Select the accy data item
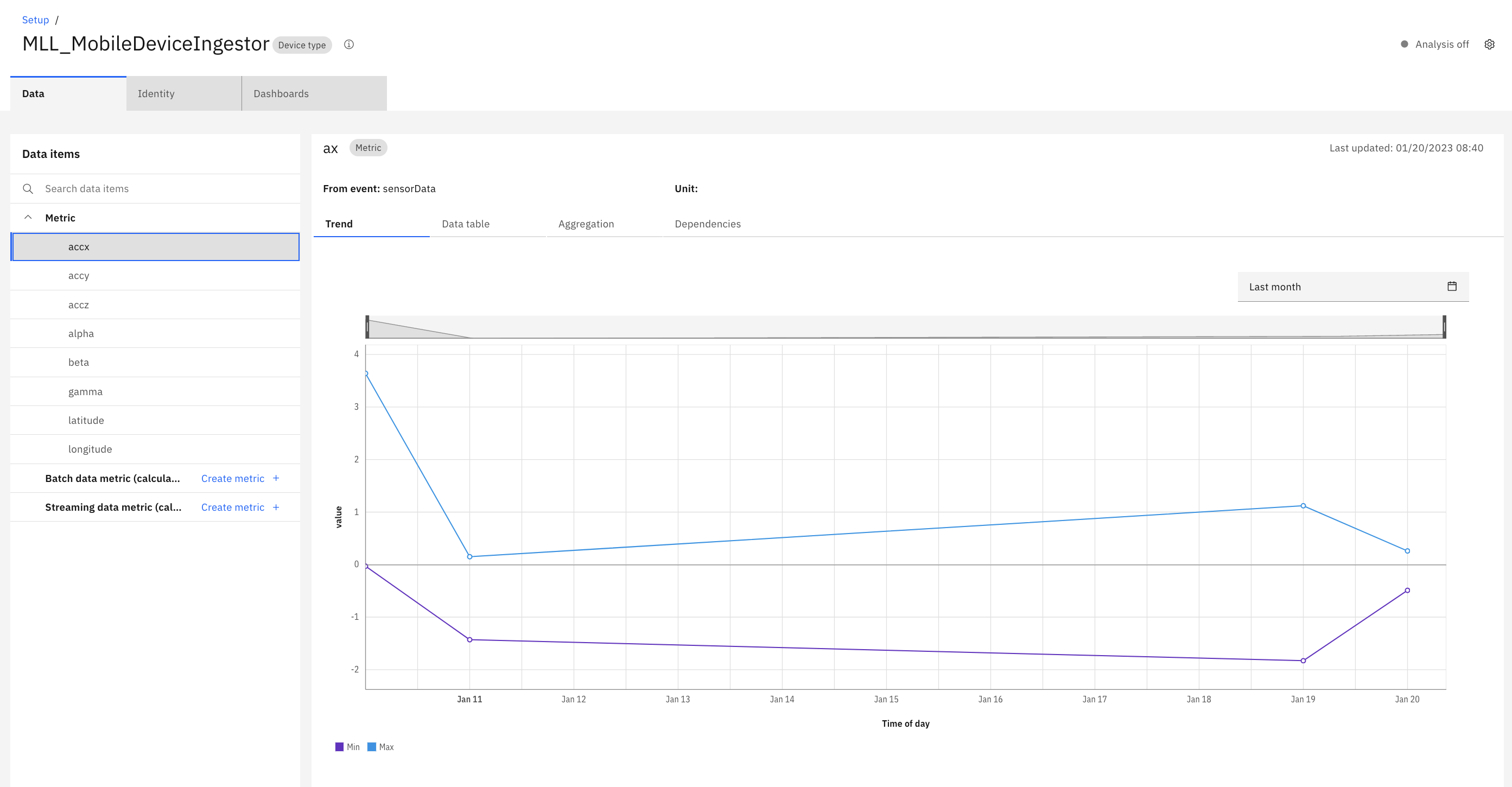The image size is (1512, 787). coord(155,275)
